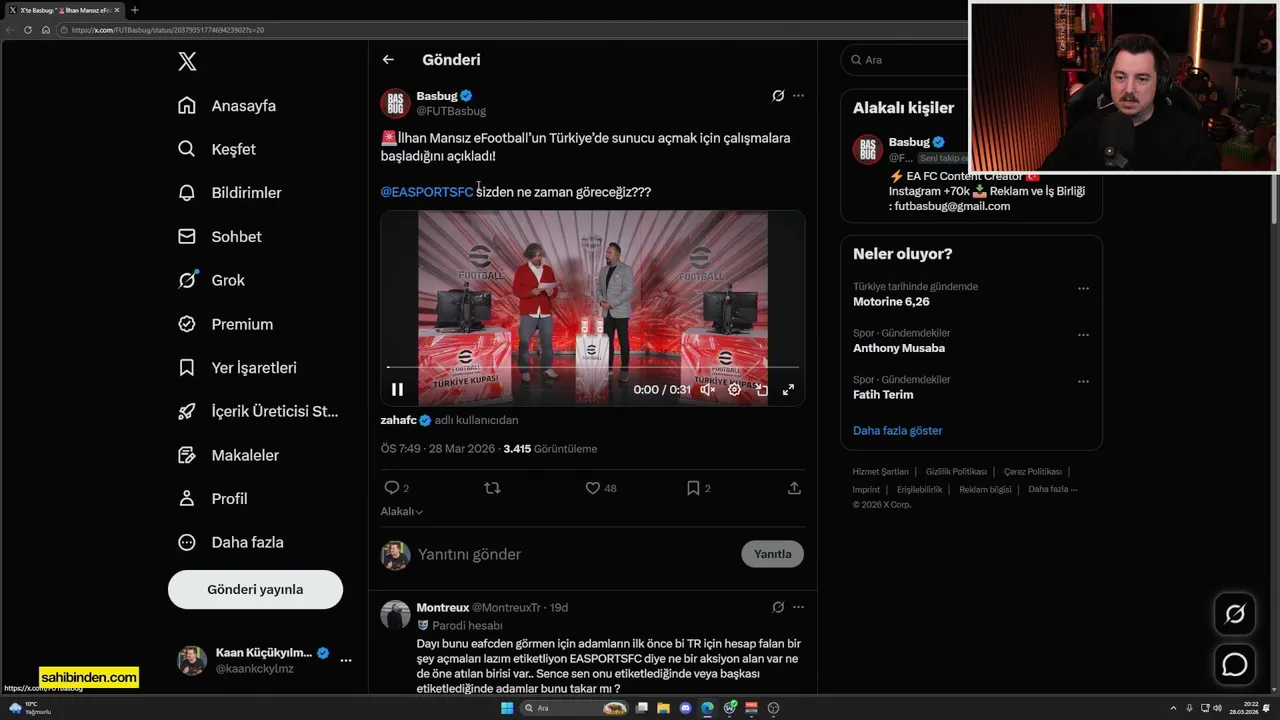Open the floating chat messages button

(x=1235, y=664)
